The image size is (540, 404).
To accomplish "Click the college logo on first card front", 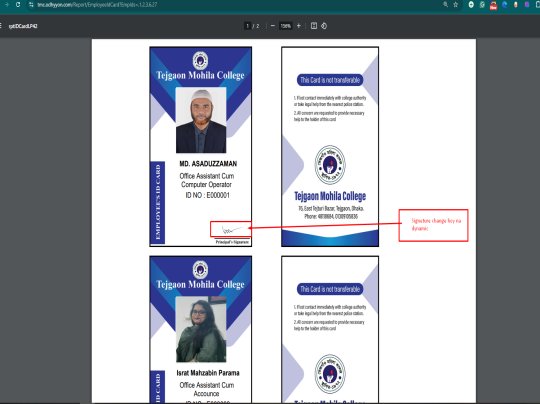I will click(200, 60).
